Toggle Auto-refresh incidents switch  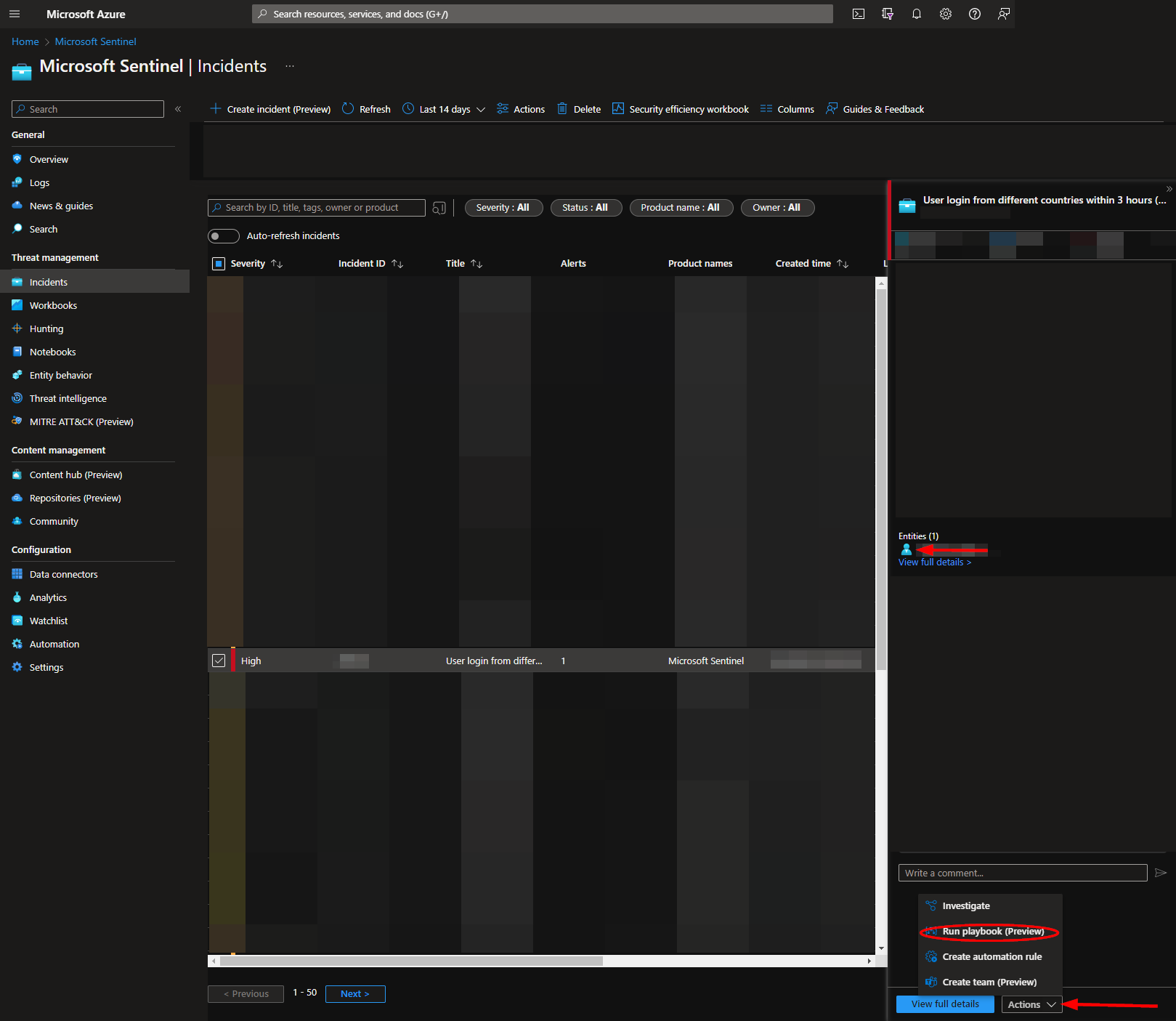224,236
